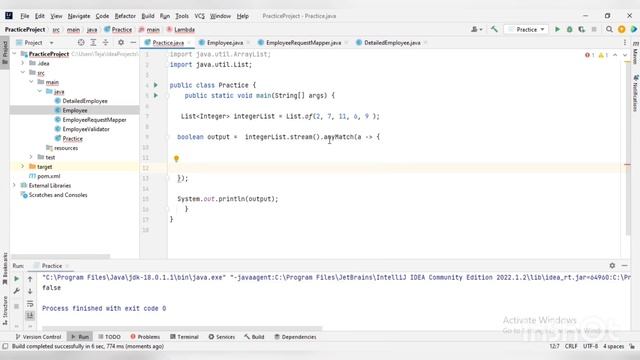Viewport: 640px width, 360px height.
Task: Open the Dependencies tool window
Action: pos(295,337)
